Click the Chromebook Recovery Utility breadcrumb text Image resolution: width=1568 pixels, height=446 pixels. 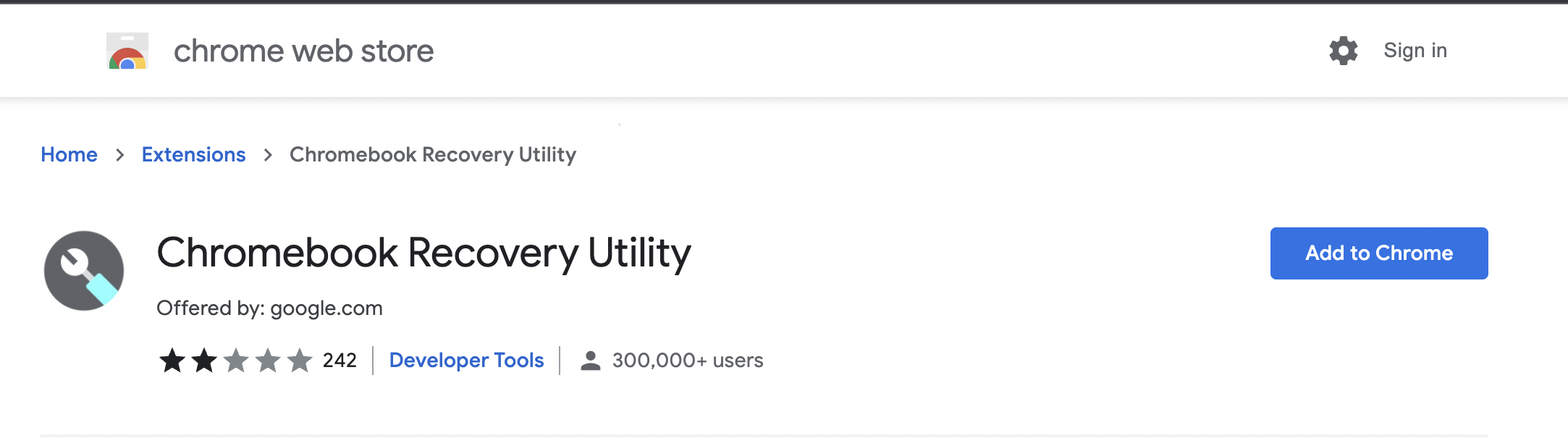pyautogui.click(x=433, y=155)
